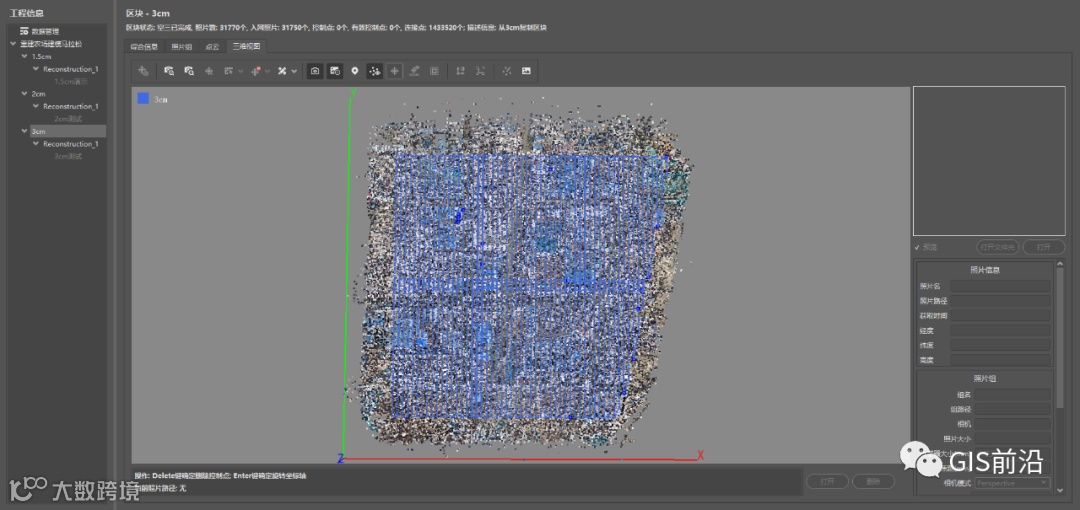Click scroll up arrow in right panel

pyautogui.click(x=1060, y=263)
